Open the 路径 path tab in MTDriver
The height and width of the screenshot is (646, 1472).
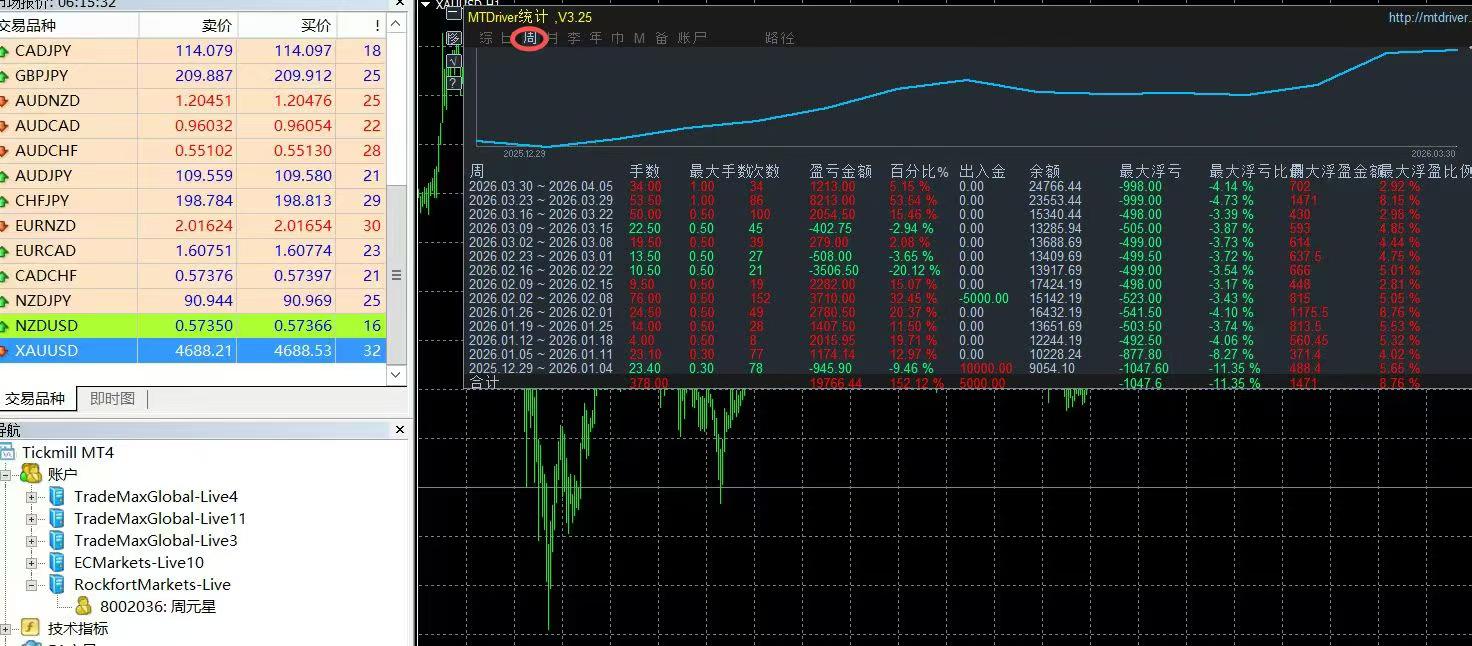[780, 39]
